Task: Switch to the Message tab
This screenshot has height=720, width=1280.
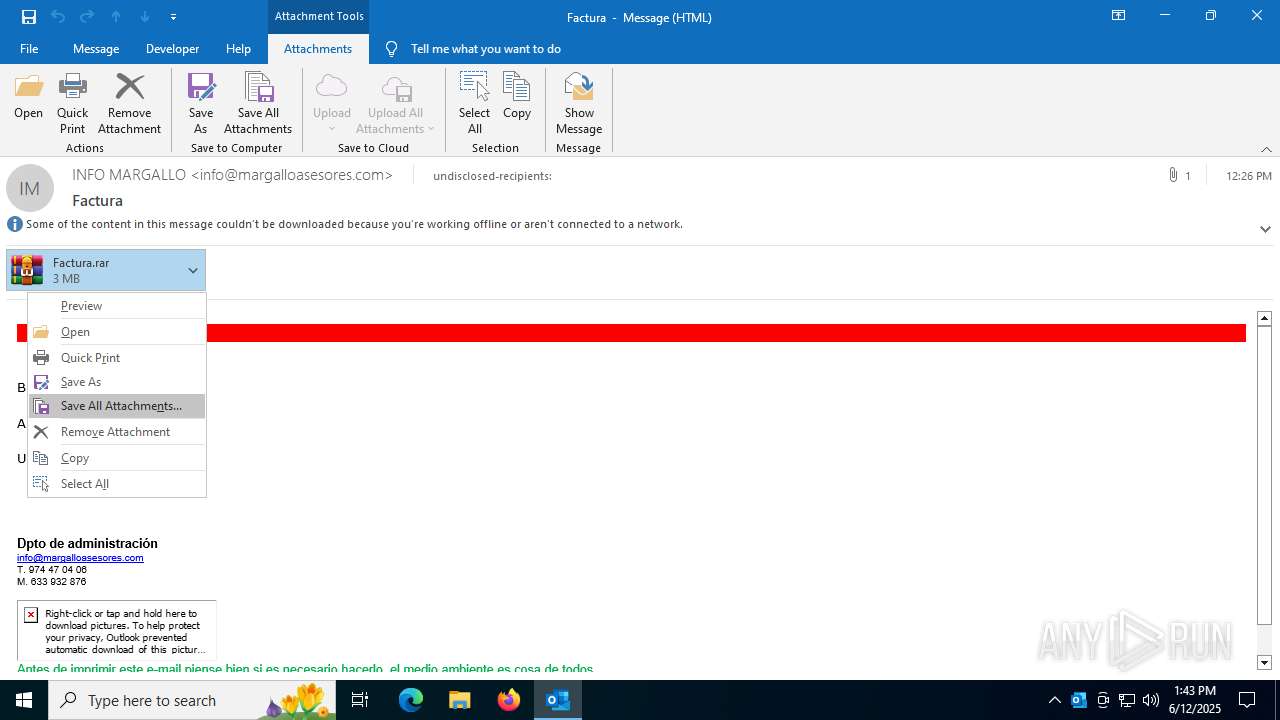Action: (96, 49)
